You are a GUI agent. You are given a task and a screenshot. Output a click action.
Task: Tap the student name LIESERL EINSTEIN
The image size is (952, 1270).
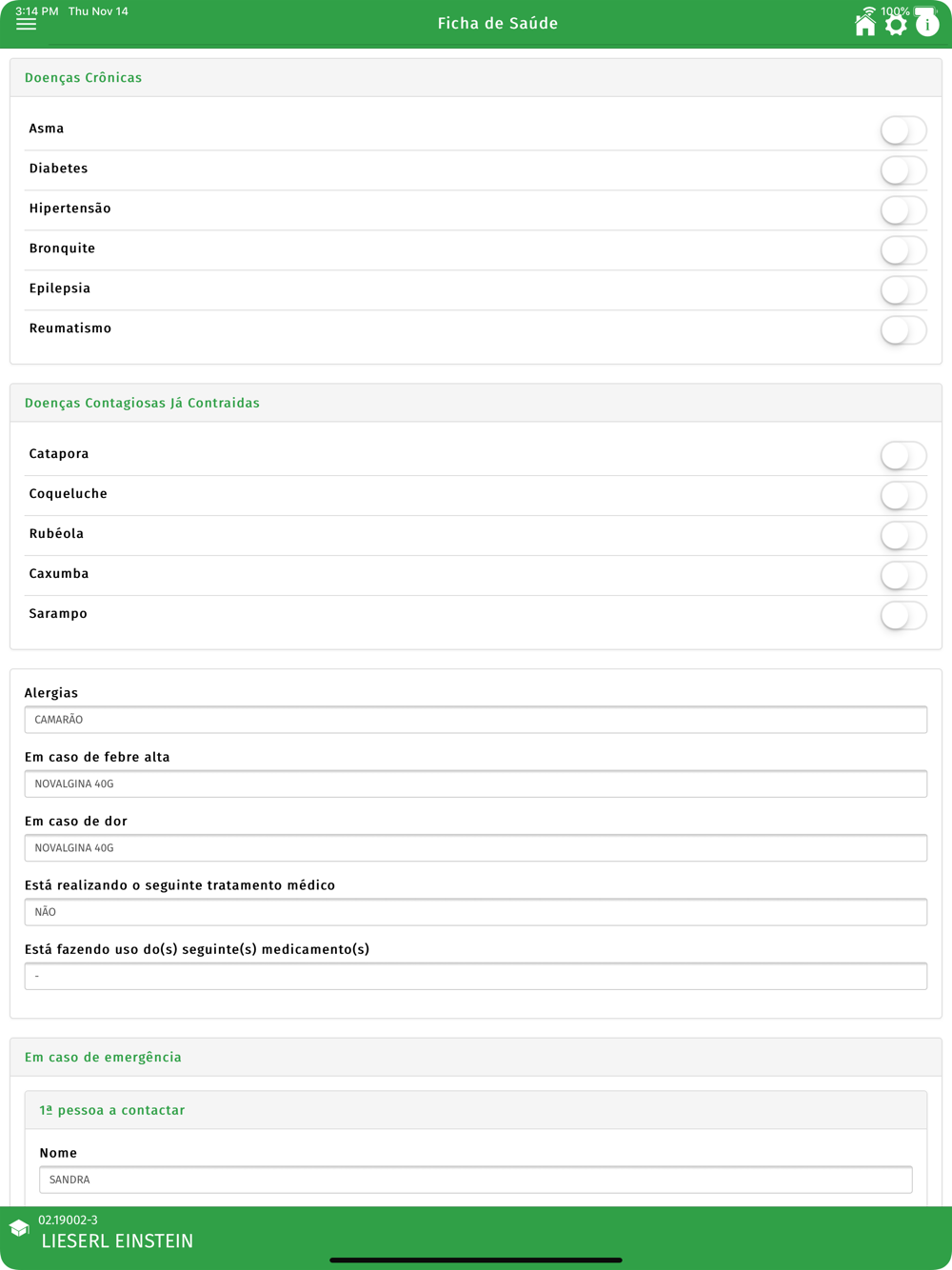117,1241
